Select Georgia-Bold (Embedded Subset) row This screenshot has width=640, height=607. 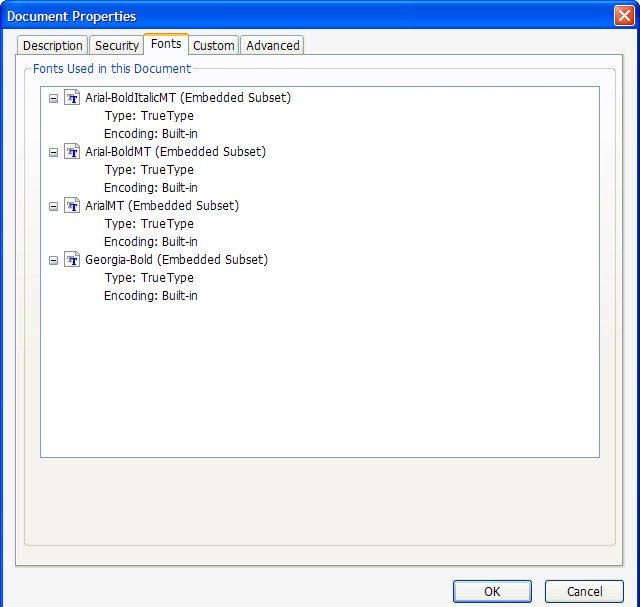tap(176, 260)
